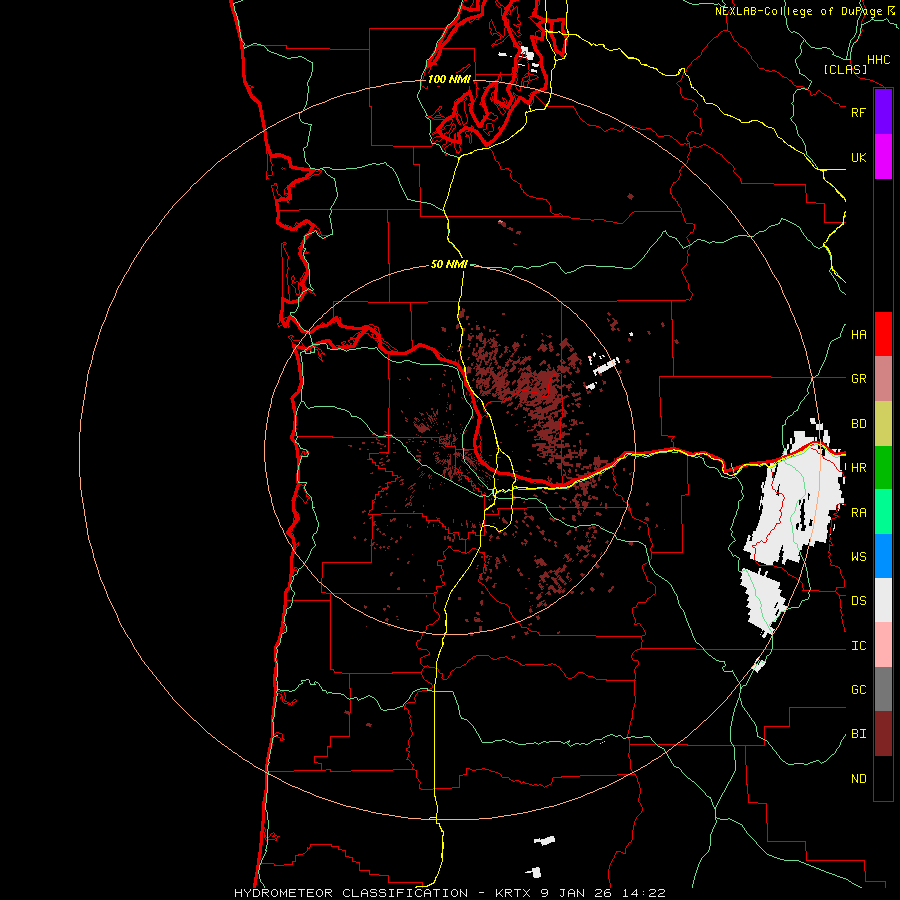This screenshot has height=900, width=900.
Task: Click the BI brown legend swatch
Action: (883, 734)
